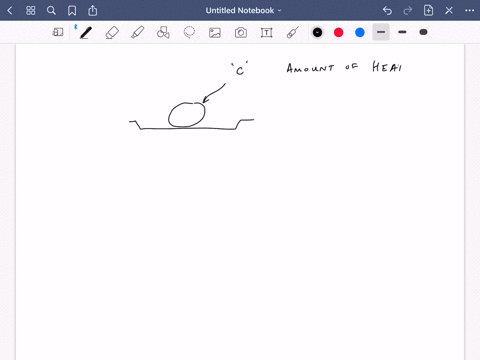480x360 pixels.
Task: Select the medium stroke width
Action: tap(402, 32)
